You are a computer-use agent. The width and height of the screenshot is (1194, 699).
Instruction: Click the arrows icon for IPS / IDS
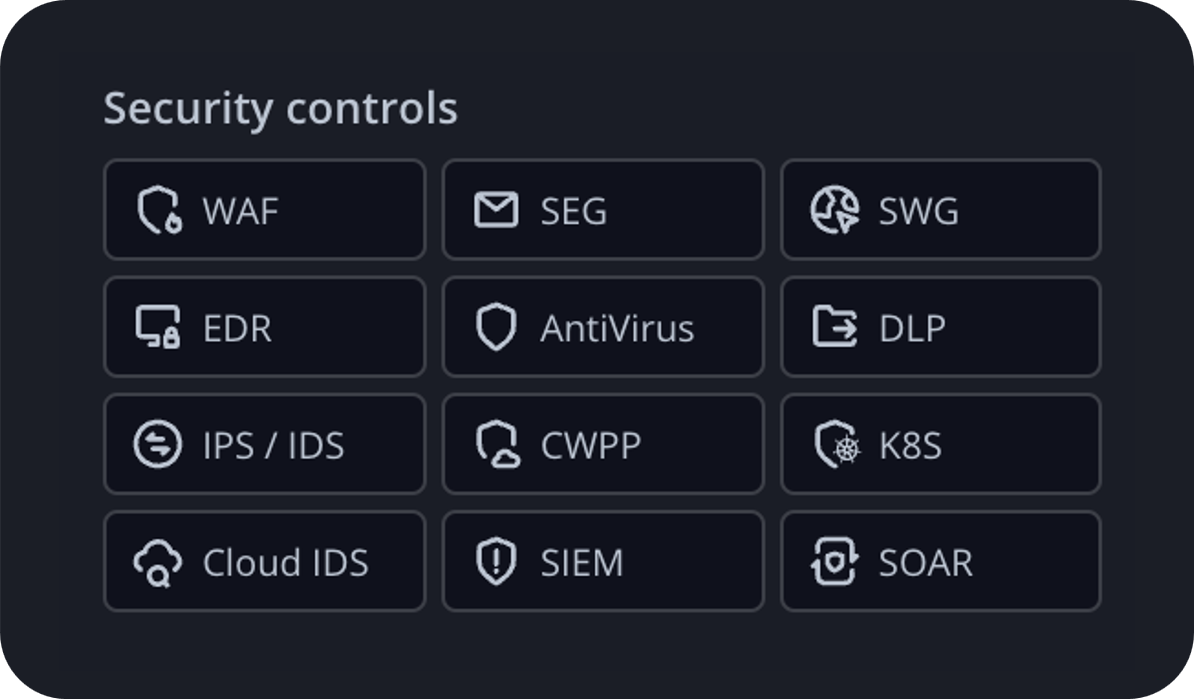click(156, 445)
